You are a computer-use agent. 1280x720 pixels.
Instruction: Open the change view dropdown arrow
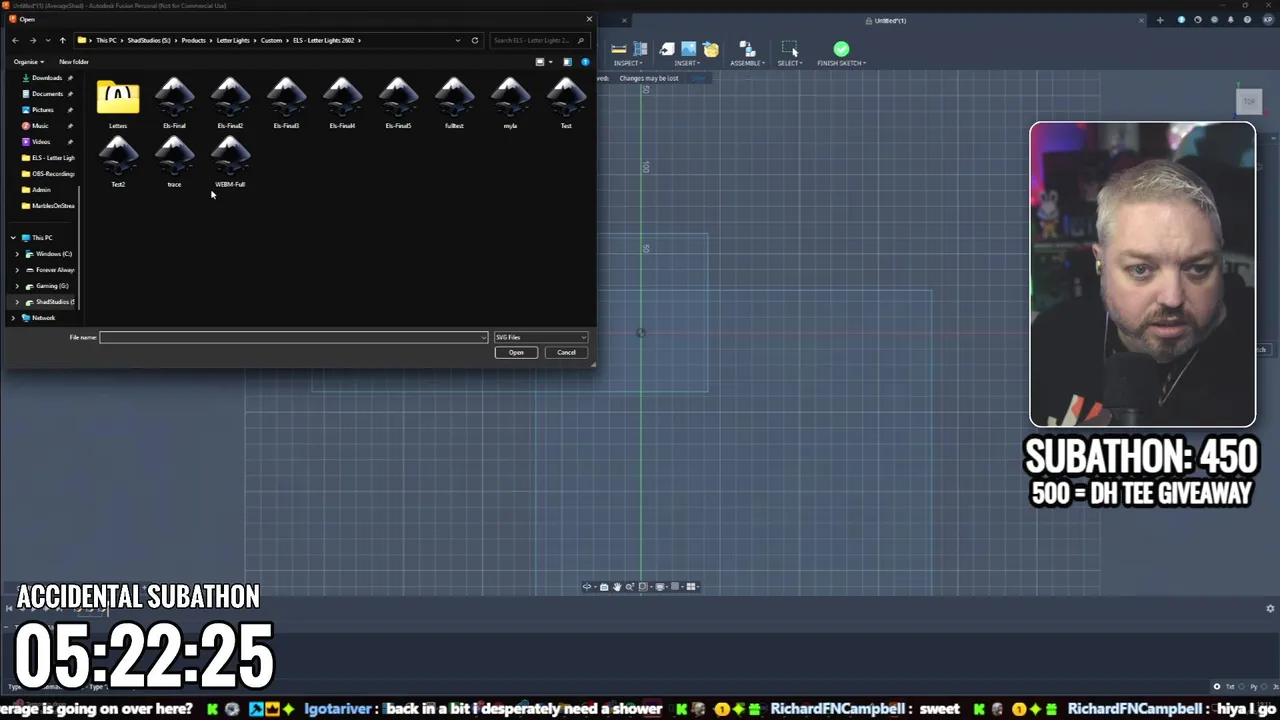click(x=550, y=62)
